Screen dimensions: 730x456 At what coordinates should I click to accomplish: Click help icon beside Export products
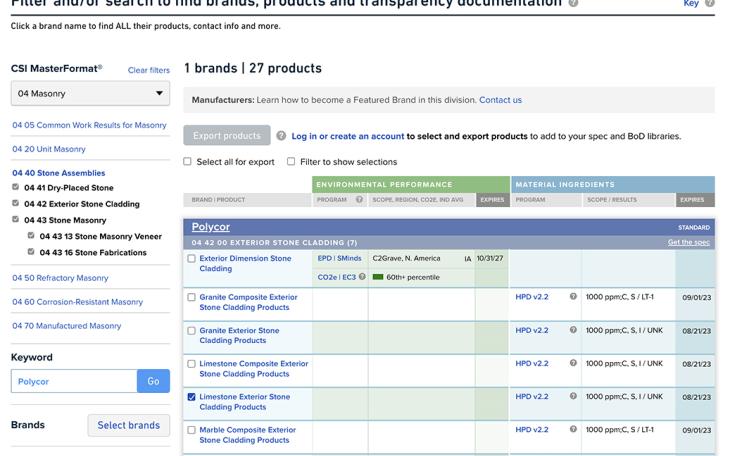tap(281, 136)
